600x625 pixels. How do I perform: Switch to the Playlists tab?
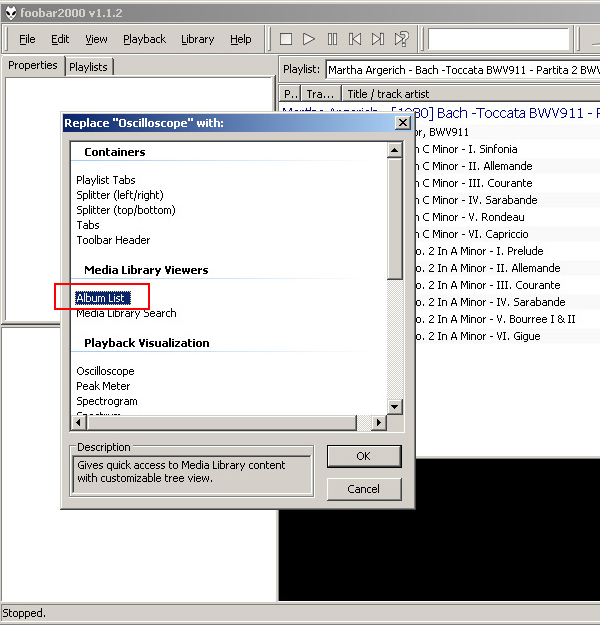[89, 67]
